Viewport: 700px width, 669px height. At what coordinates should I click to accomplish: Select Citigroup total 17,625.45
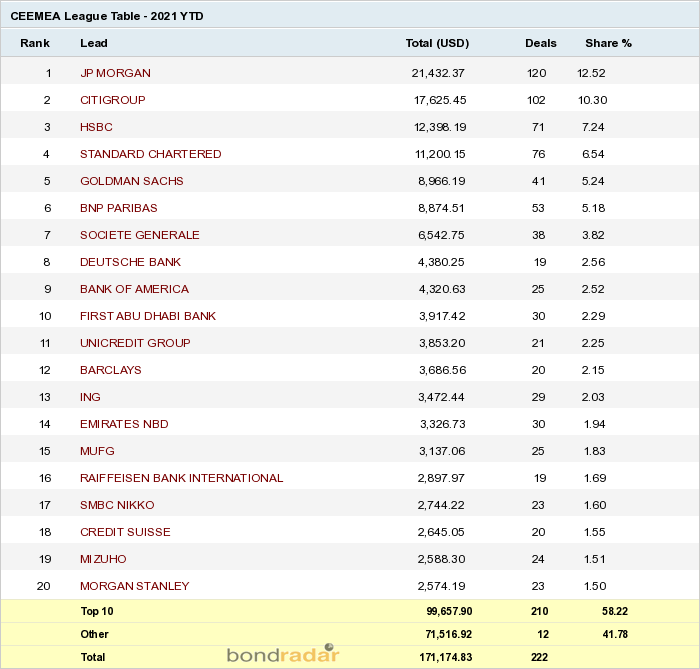point(440,100)
